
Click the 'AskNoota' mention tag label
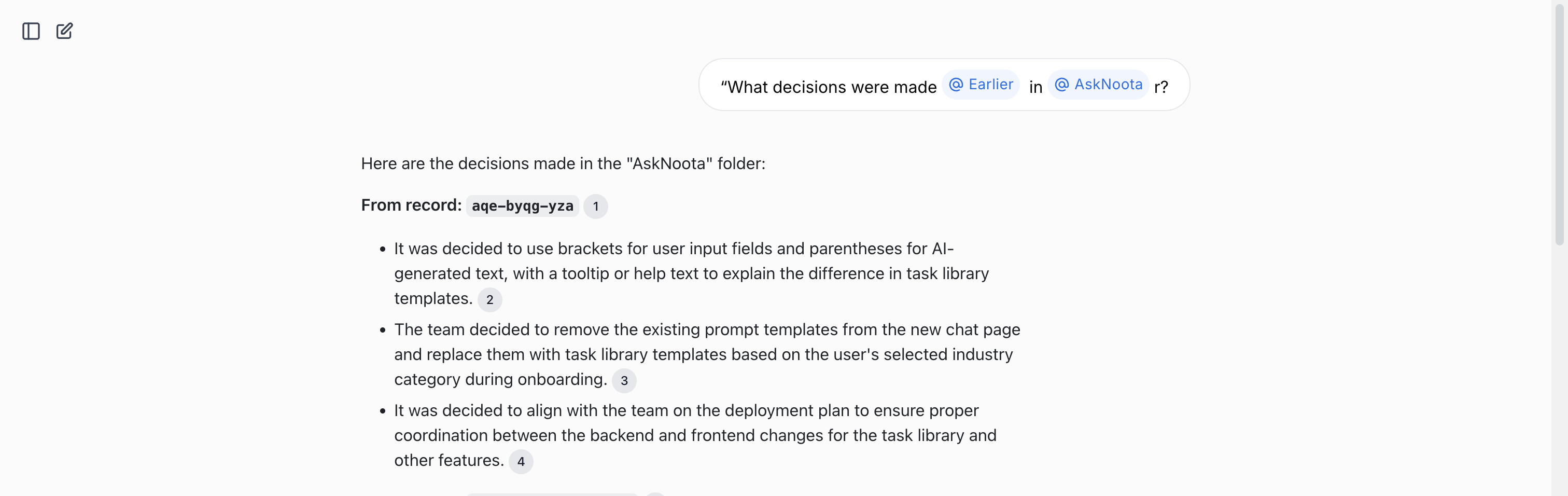(1108, 85)
